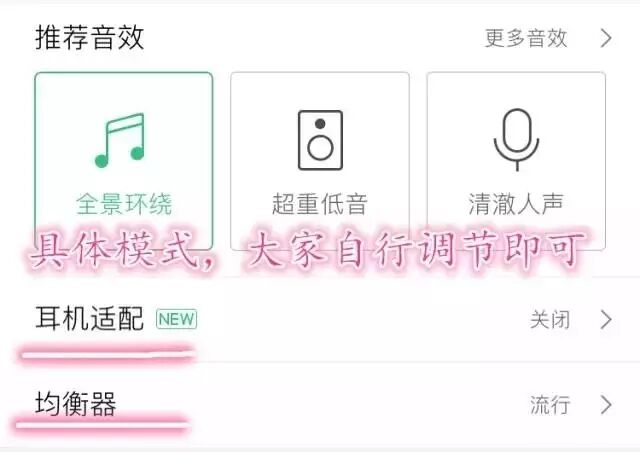This screenshot has width=640, height=452.
Task: Tap the microphone icon for clear vocals
Action: tap(516, 140)
